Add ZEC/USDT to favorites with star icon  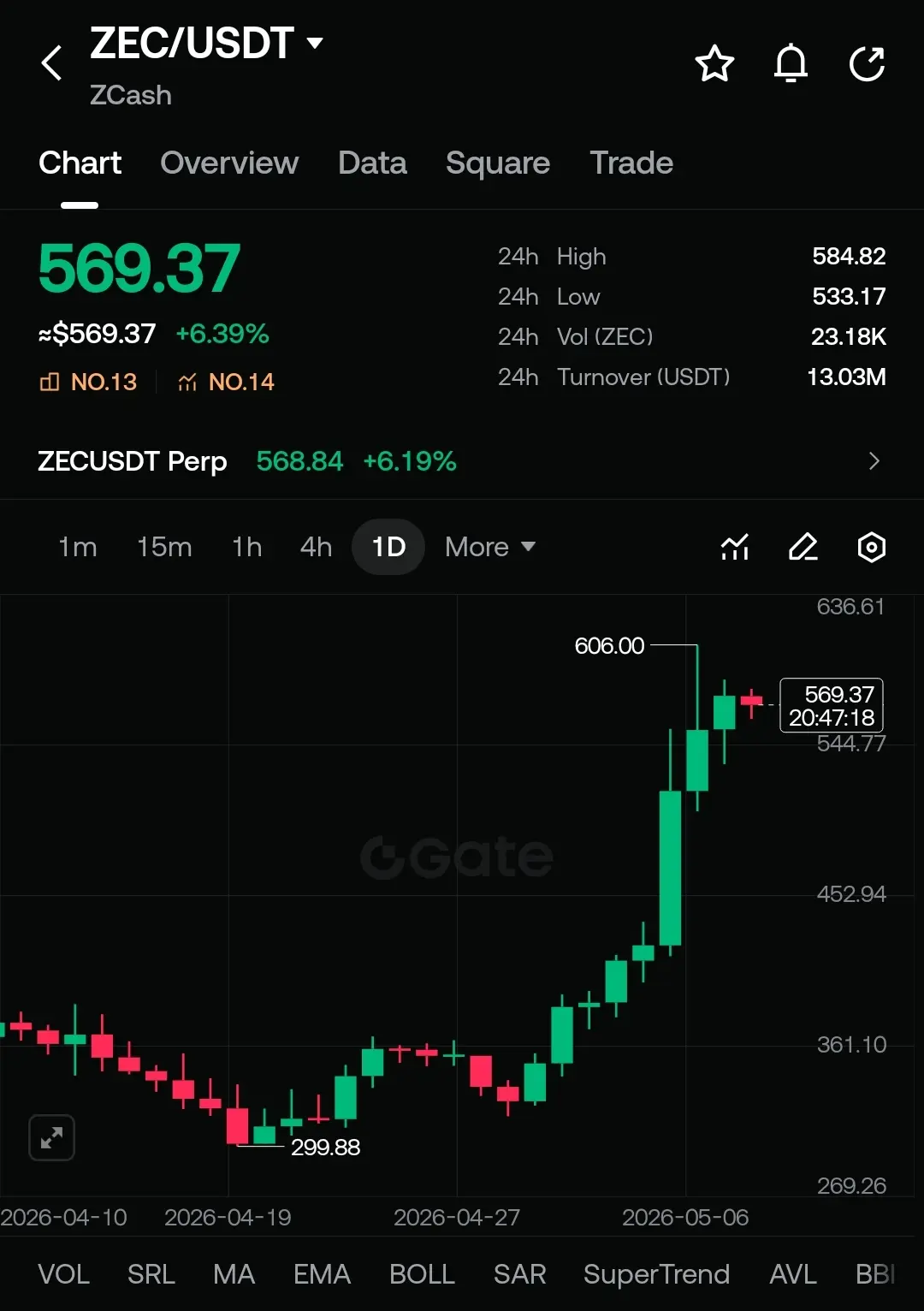714,64
